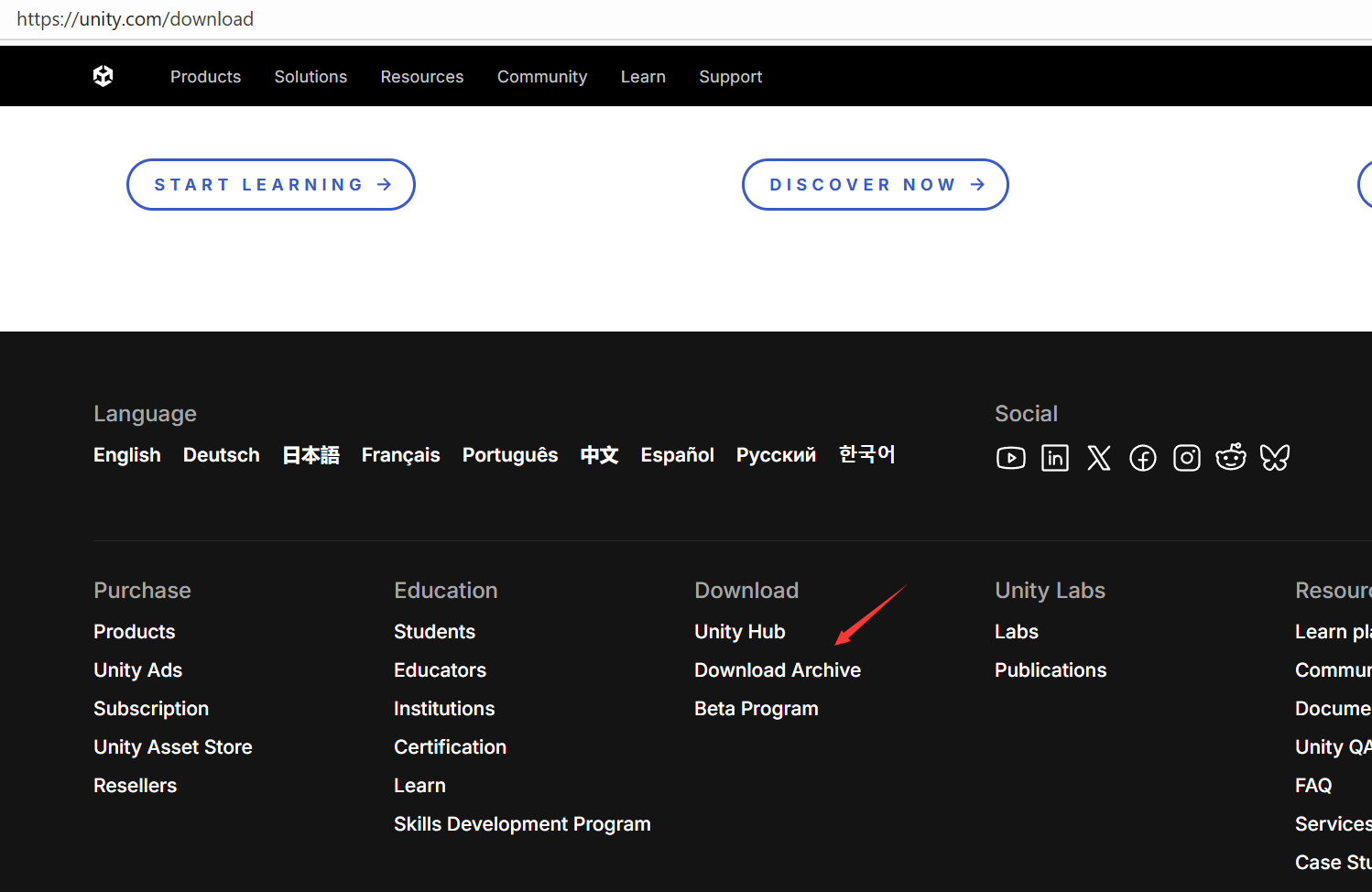Open the Unity Hub download link

[740, 632]
